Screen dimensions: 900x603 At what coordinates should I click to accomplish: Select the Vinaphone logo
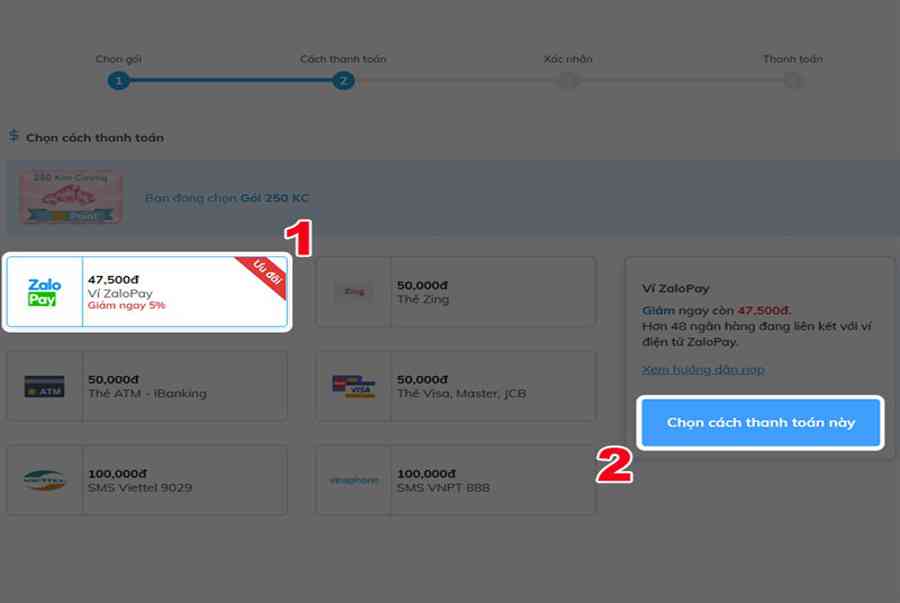[x=354, y=480]
